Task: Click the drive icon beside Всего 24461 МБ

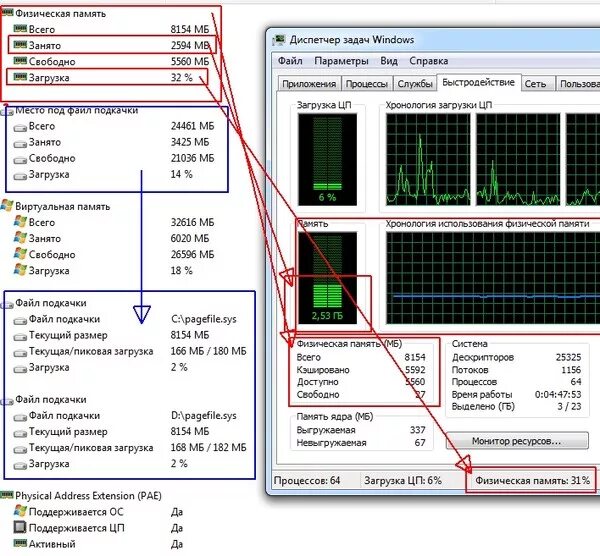Action: 20,127
